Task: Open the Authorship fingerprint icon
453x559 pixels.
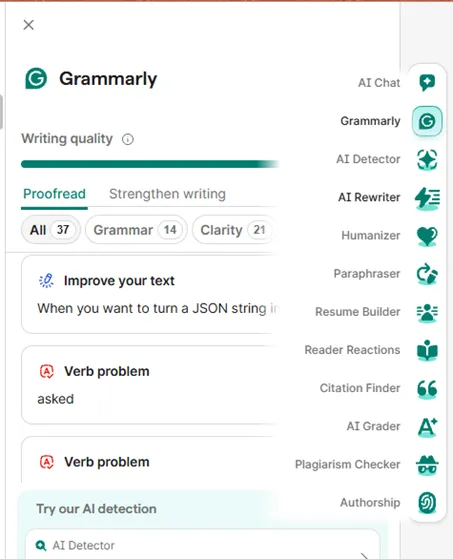Action: (x=427, y=503)
